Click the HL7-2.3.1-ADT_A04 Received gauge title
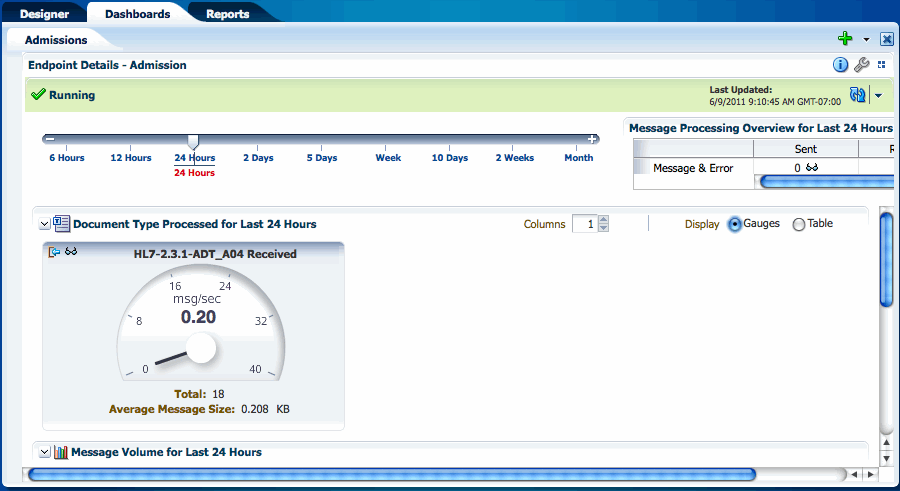The width and height of the screenshot is (900, 491). tap(215, 254)
